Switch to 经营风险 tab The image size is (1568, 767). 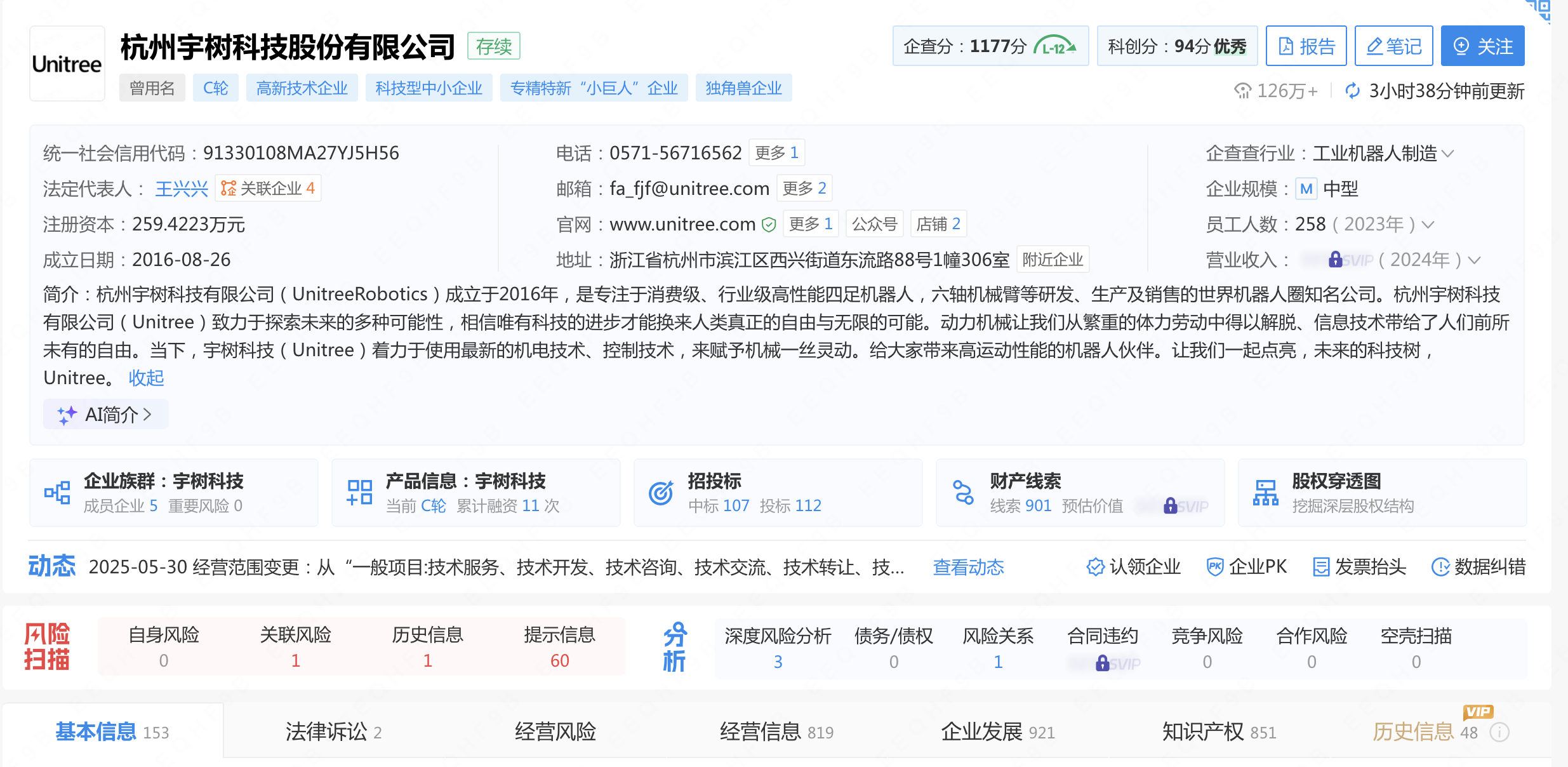click(555, 732)
